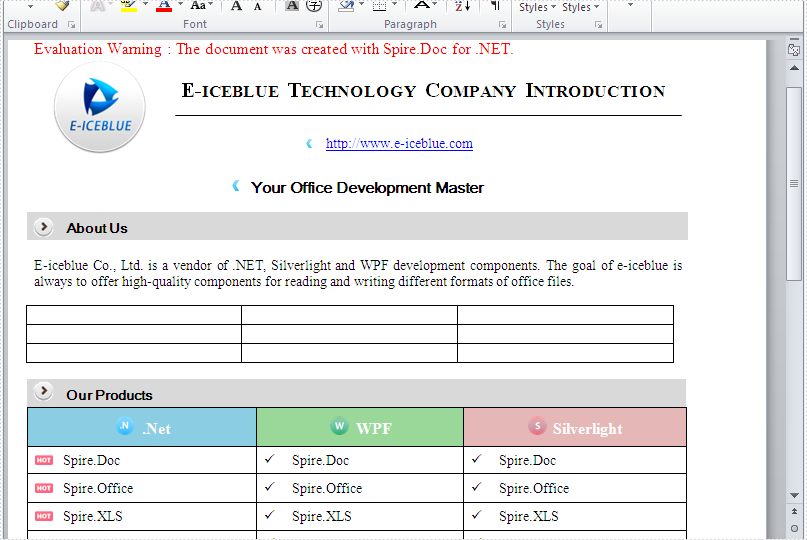Click the Enclose Characters circled icon
This screenshot has height=540, width=807.
pyautogui.click(x=314, y=6)
